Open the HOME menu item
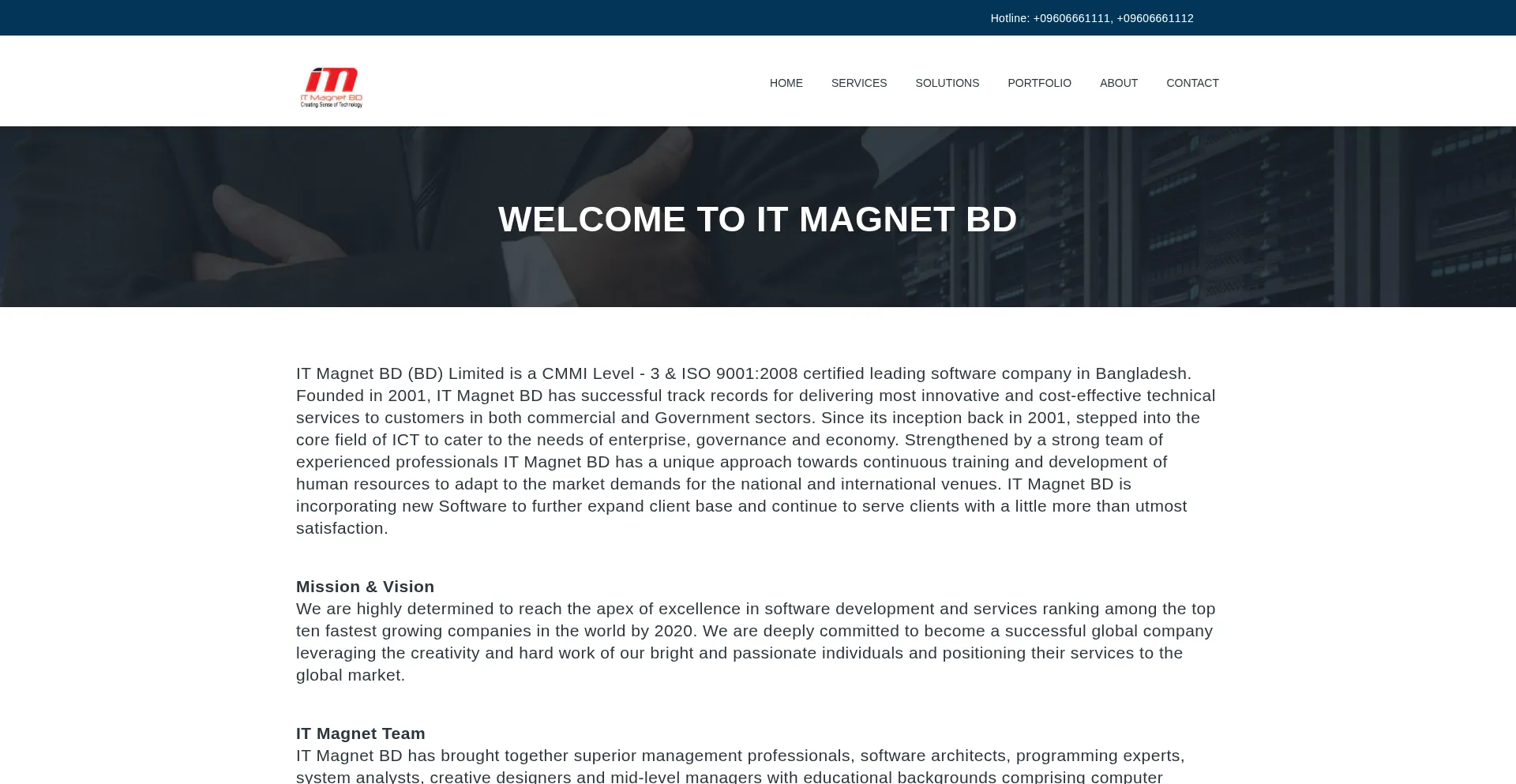Viewport: 1516px width, 784px height. (x=786, y=83)
